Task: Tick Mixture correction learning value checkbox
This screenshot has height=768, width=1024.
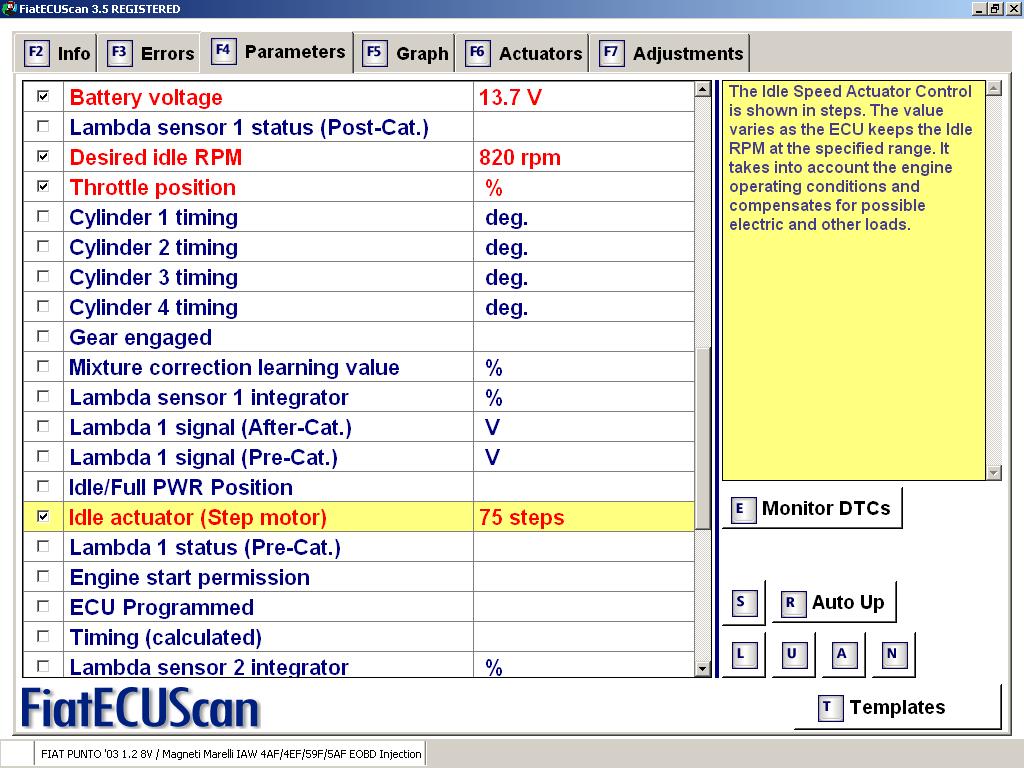Action: [x=43, y=366]
